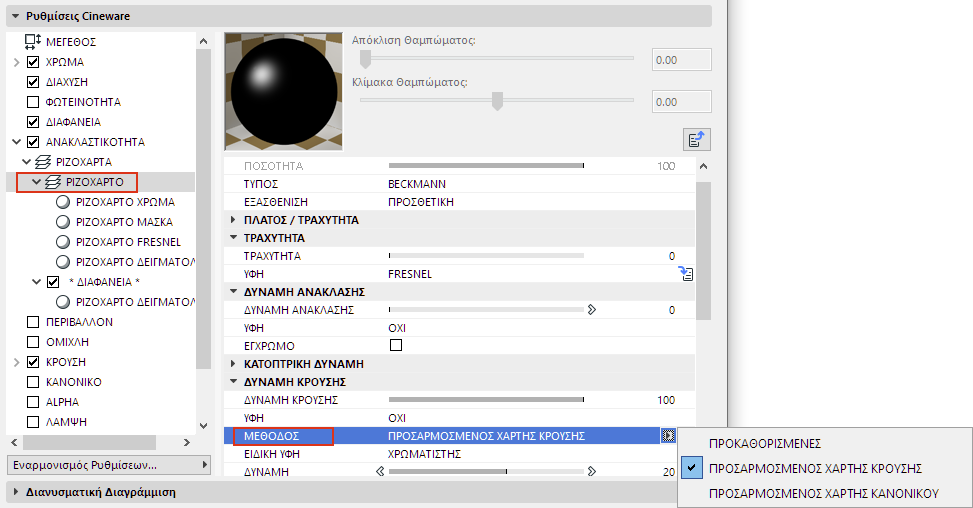Toggle the * ΔΙΑΦΑΝΕΙΑ * layer checkbox
Image resolution: width=973 pixels, height=508 pixels.
53,282
